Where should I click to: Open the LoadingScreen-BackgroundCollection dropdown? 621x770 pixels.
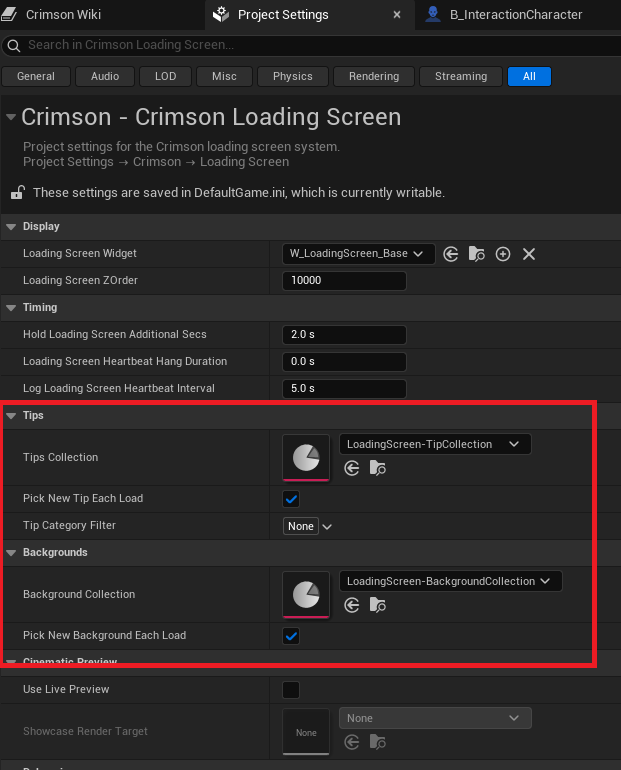(450, 581)
